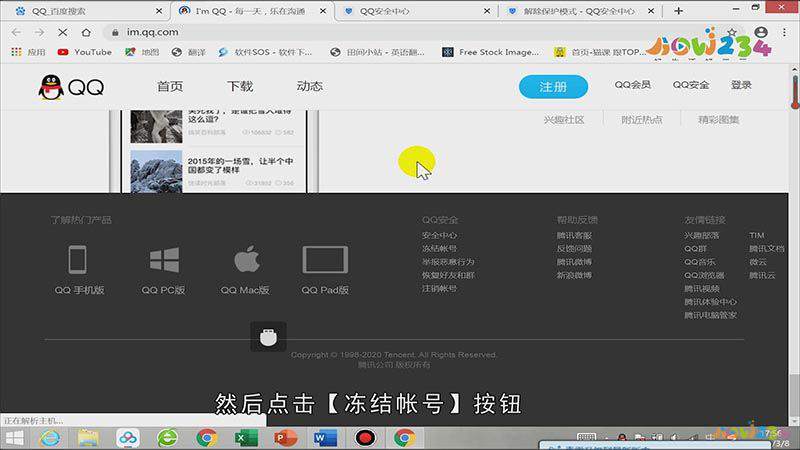Open the 新浪微博 link
The width and height of the screenshot is (800, 450).
[574, 275]
